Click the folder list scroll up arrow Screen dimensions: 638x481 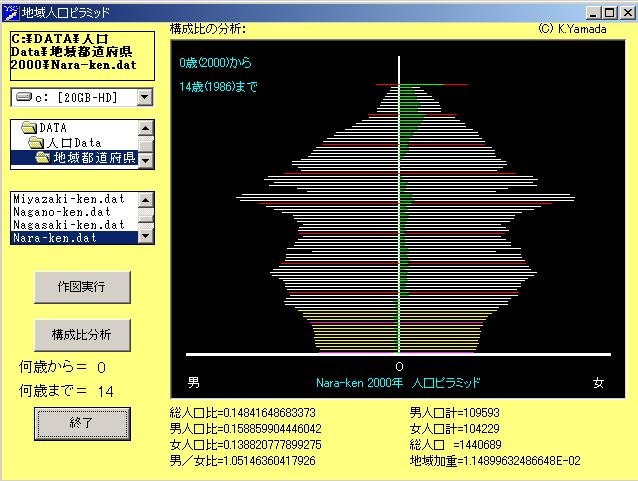[146, 128]
